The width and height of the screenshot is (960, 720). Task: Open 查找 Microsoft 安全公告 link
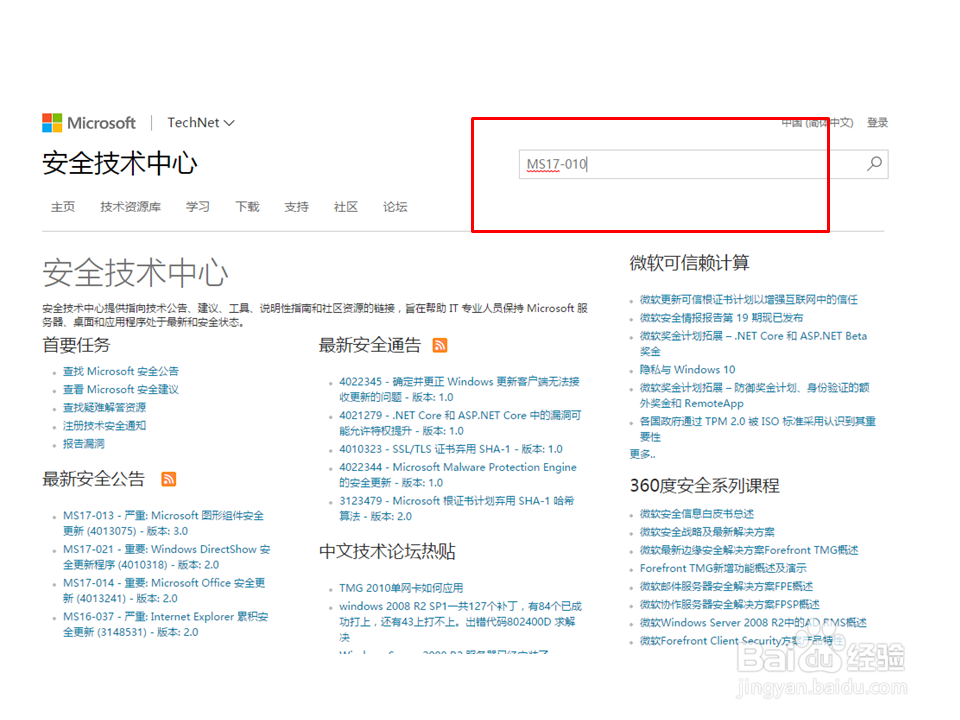121,371
